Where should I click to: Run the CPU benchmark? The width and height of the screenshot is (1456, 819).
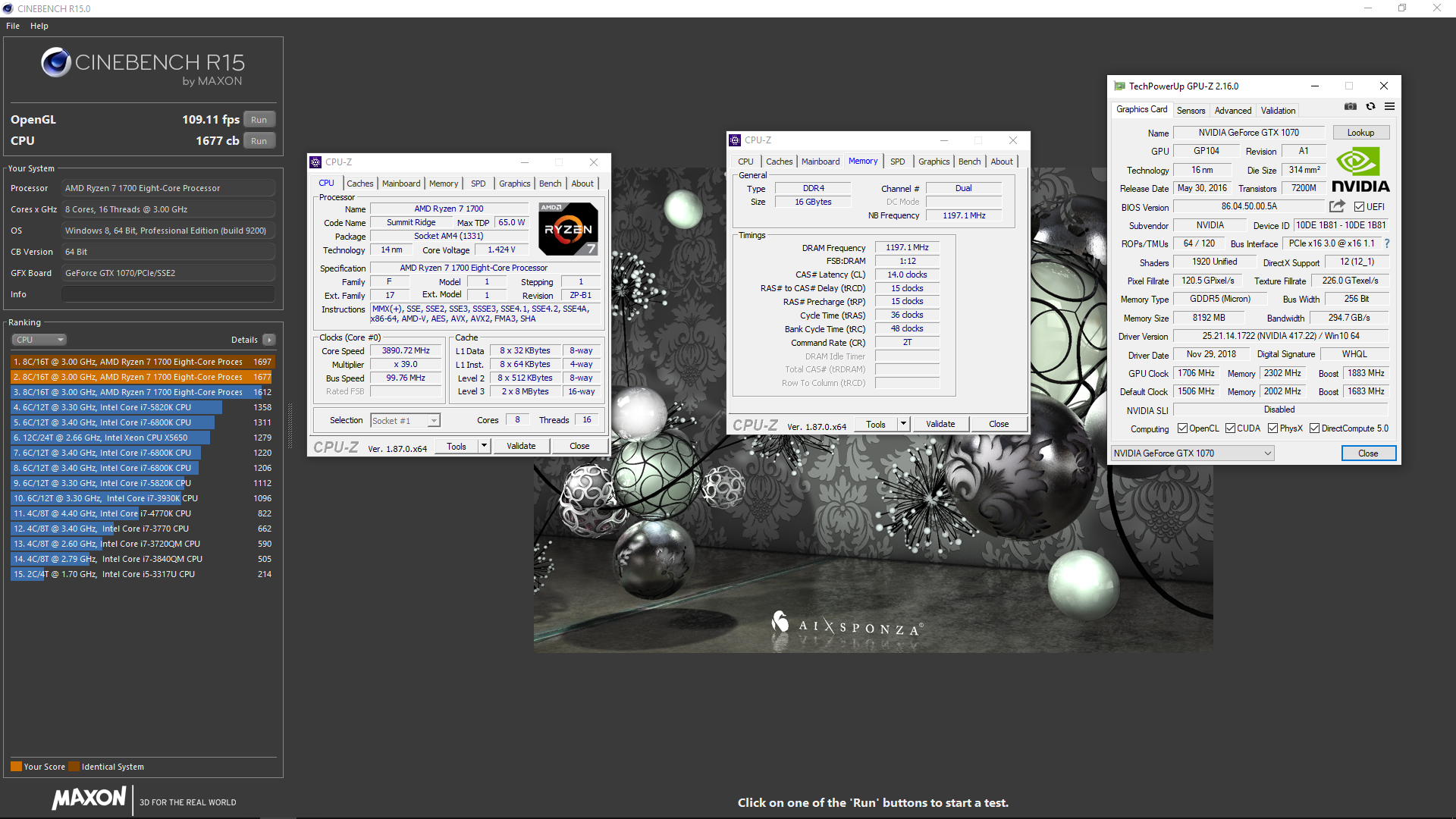[259, 141]
